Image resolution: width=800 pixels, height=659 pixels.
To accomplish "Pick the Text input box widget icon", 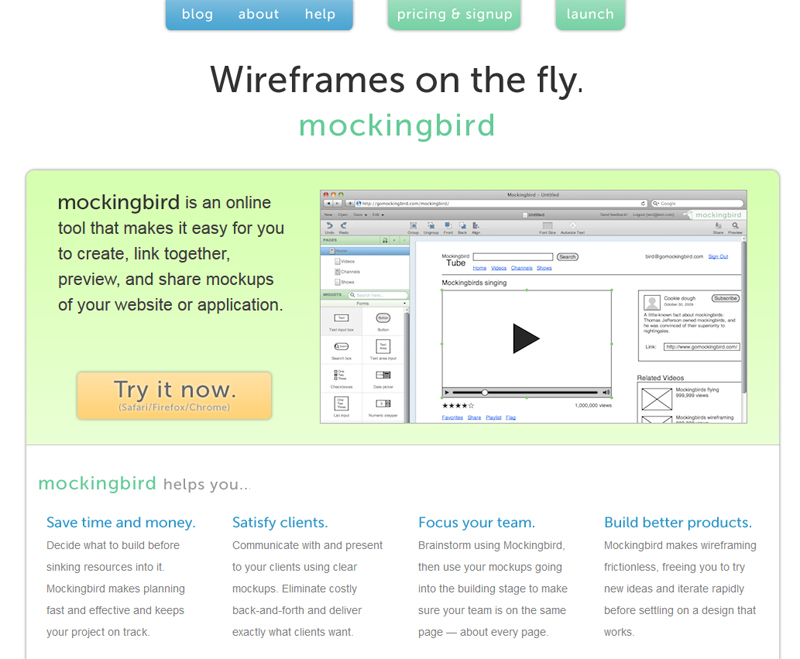I will (x=342, y=318).
